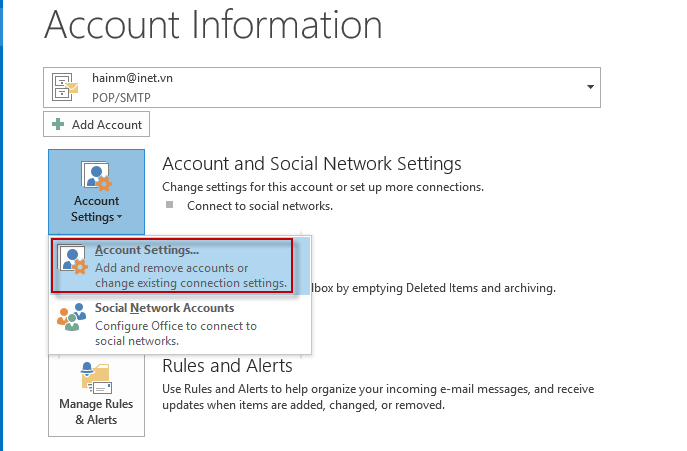Choose Account Settings... from the dropdown menu
Image resolution: width=687 pixels, height=451 pixels.
click(x=147, y=250)
